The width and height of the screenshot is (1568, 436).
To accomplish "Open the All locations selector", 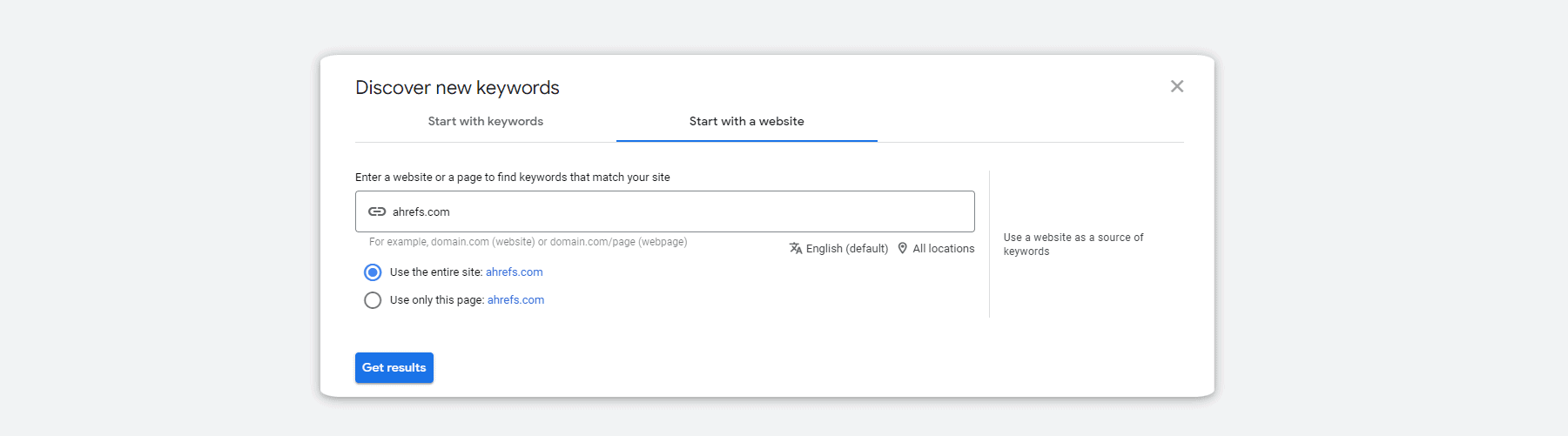I will 943,249.
